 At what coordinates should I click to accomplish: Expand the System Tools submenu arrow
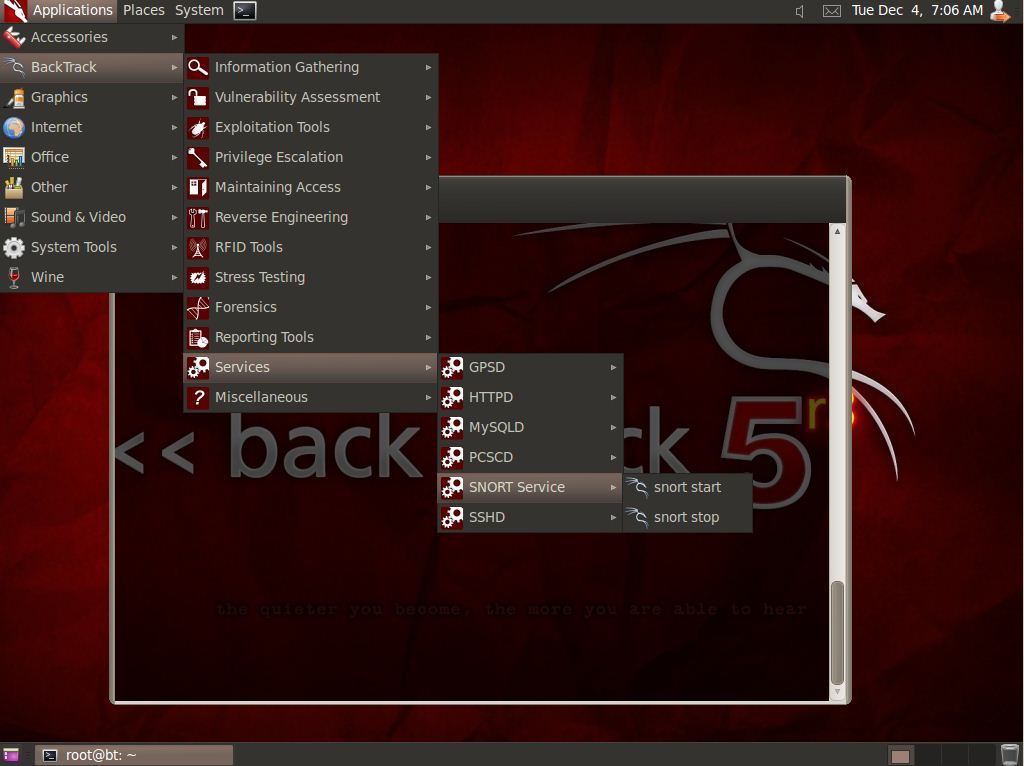click(174, 247)
